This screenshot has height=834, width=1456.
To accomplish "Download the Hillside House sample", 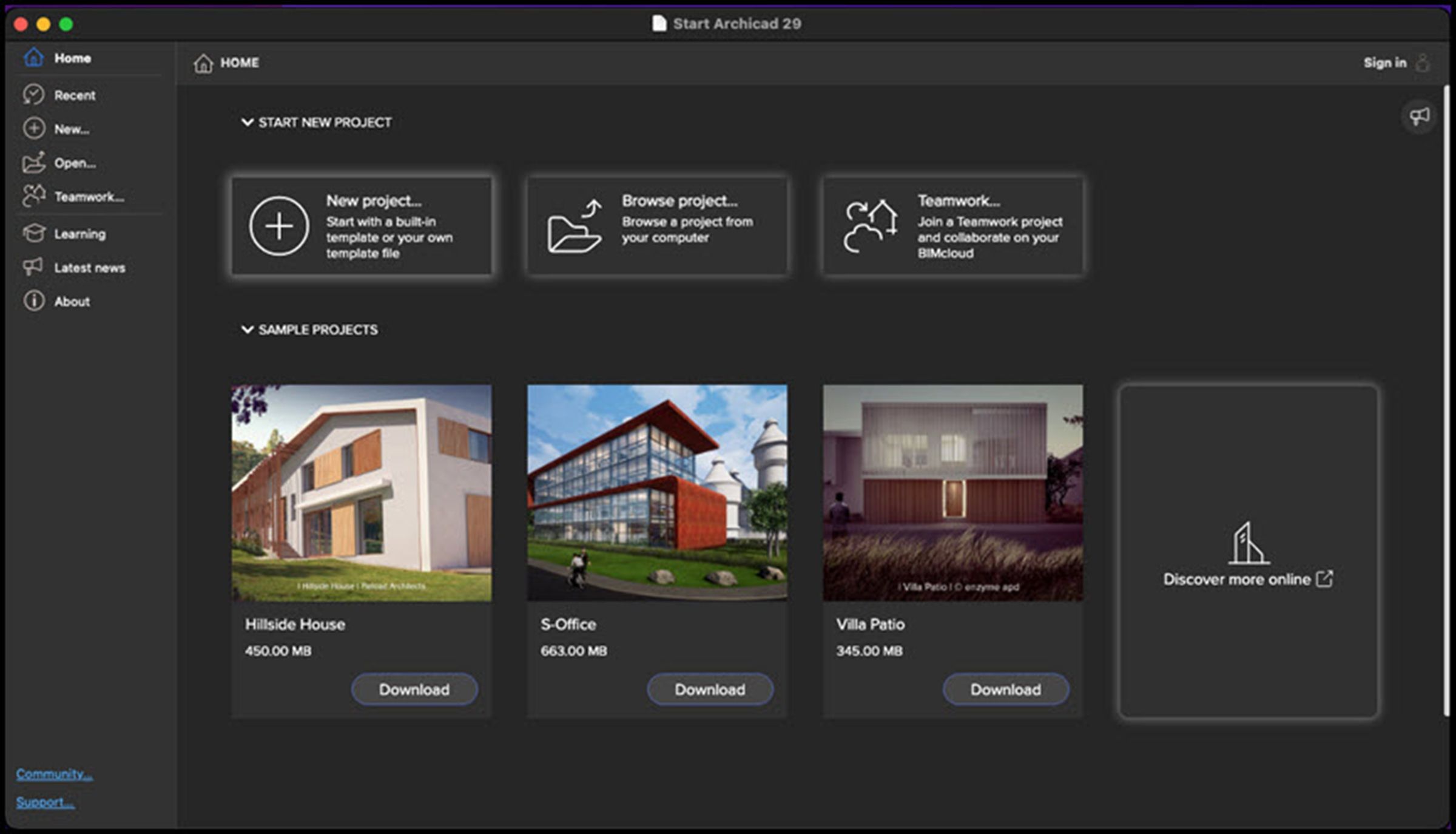I will coord(414,689).
